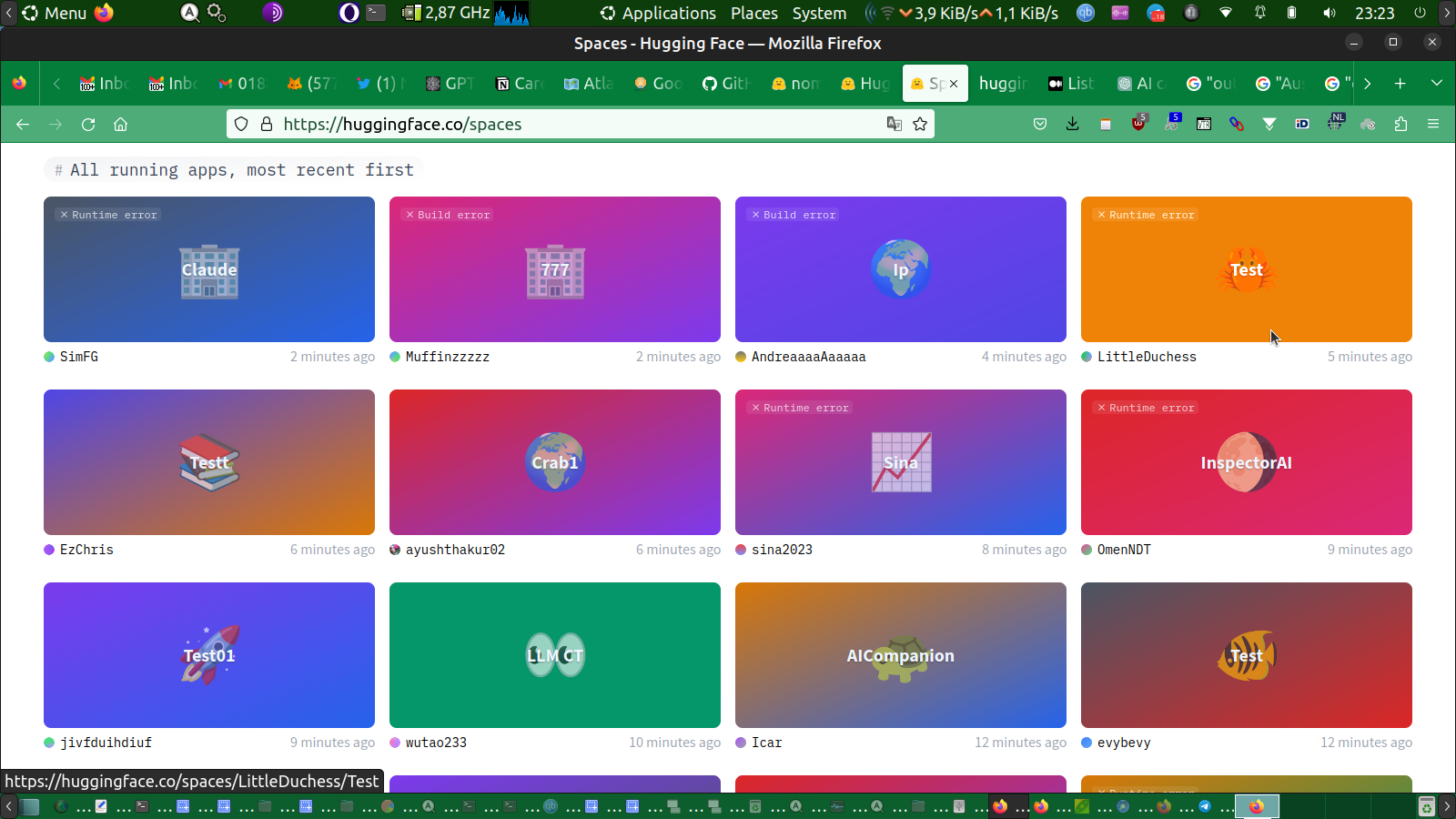Image resolution: width=1456 pixels, height=819 pixels.
Task: Visit evybevy profile link
Action: click(x=1124, y=743)
